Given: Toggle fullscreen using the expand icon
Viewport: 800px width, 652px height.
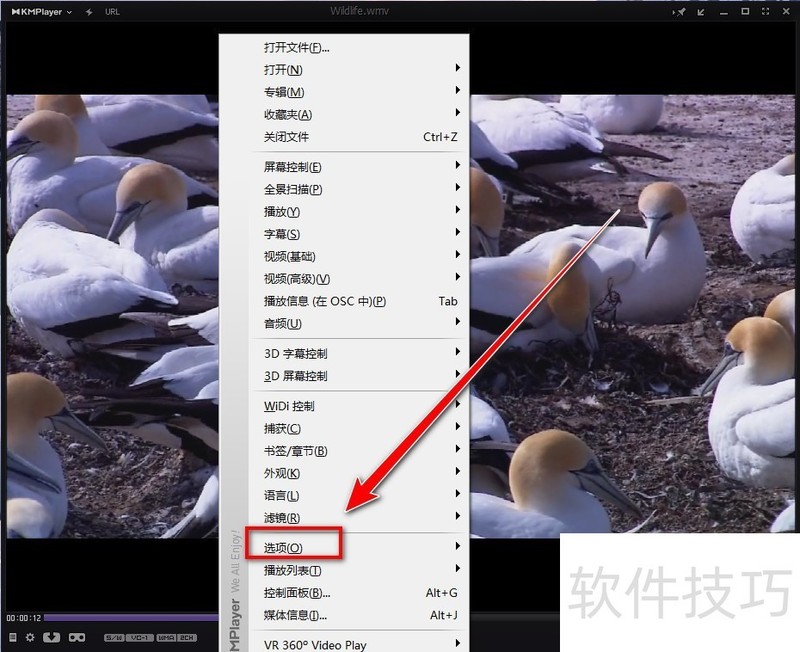Looking at the screenshot, I should tap(765, 12).
